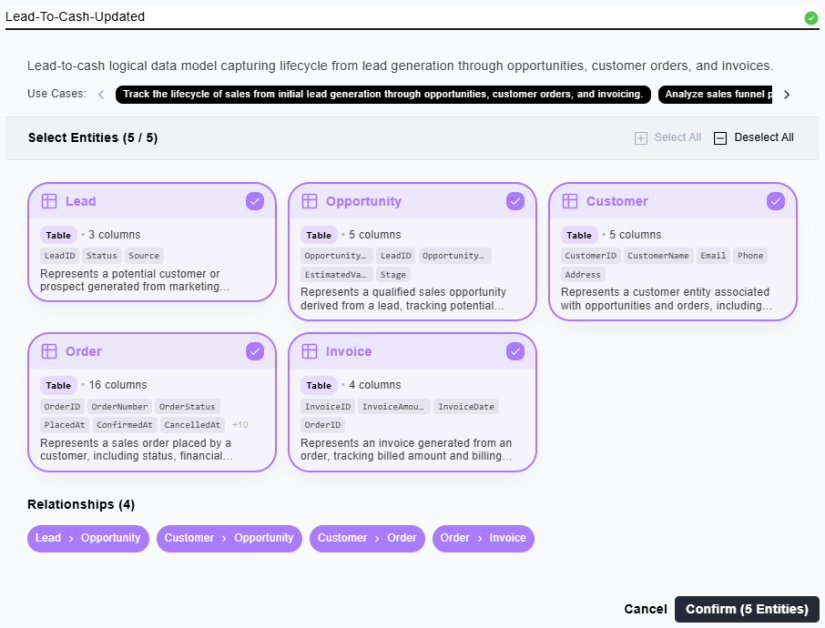Uncheck the Order entity checkmark
The height and width of the screenshot is (628, 825).
click(255, 351)
